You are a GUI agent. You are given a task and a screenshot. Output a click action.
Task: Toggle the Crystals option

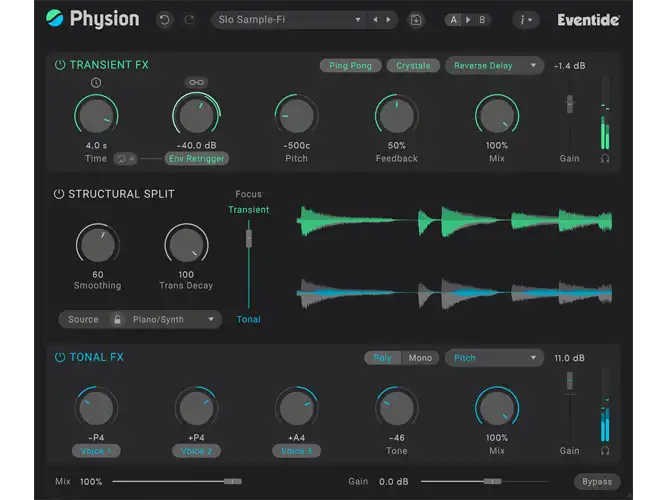413,66
